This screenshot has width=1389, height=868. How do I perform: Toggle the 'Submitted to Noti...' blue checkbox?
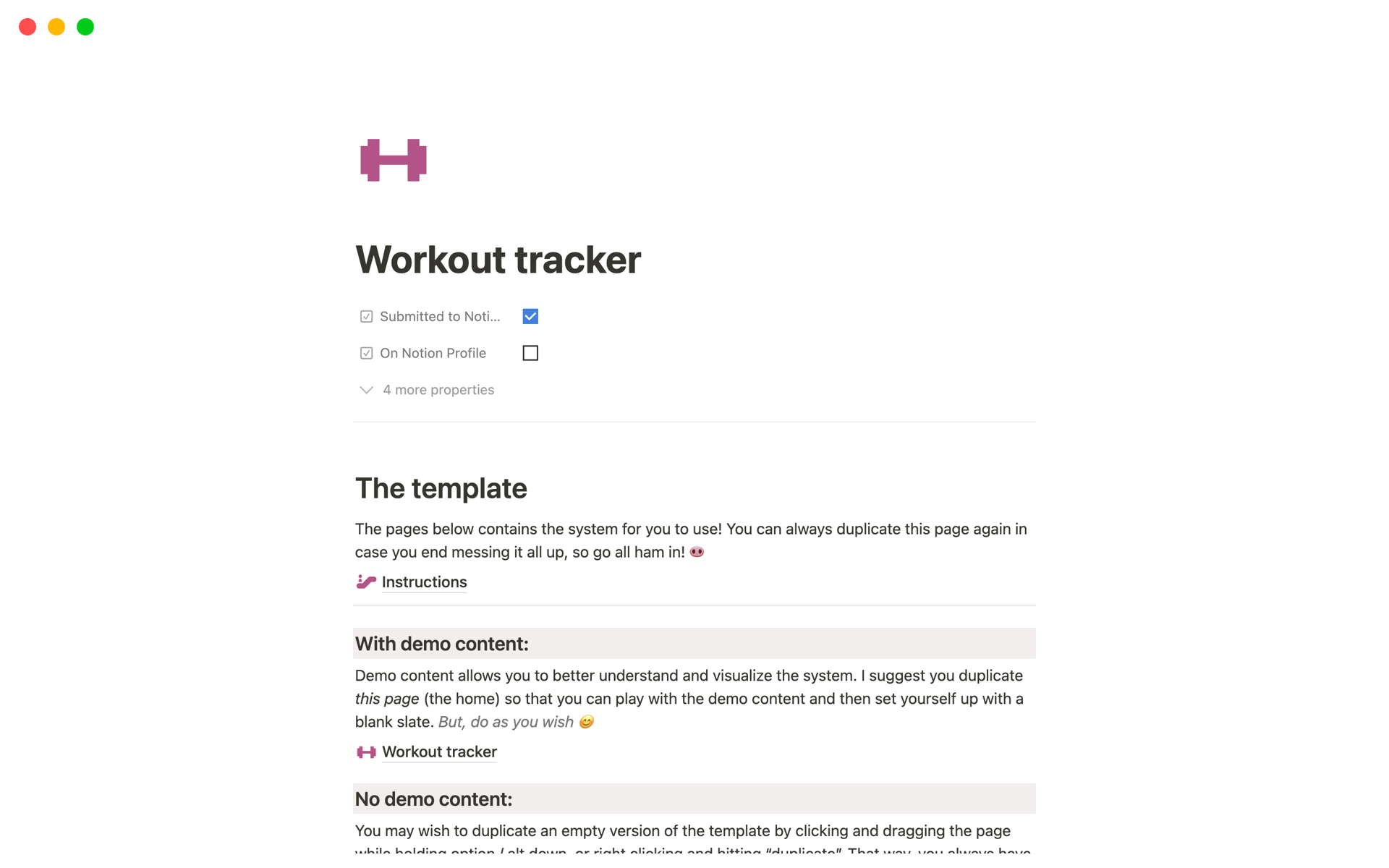pyautogui.click(x=530, y=316)
